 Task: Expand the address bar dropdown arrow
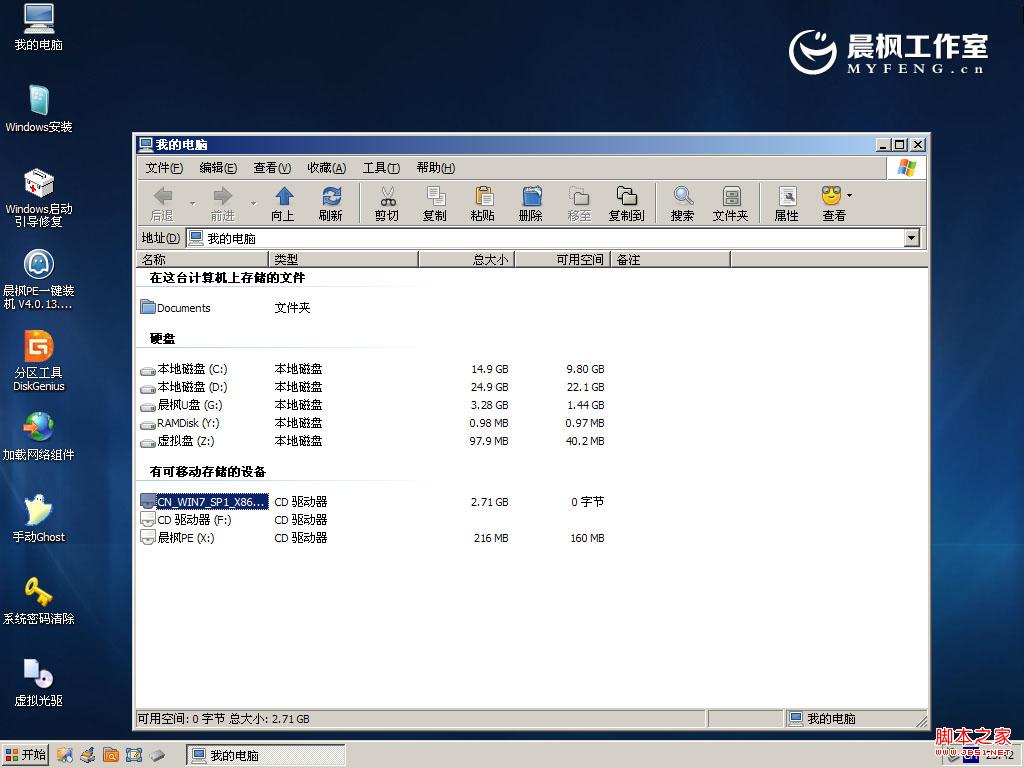click(x=911, y=238)
